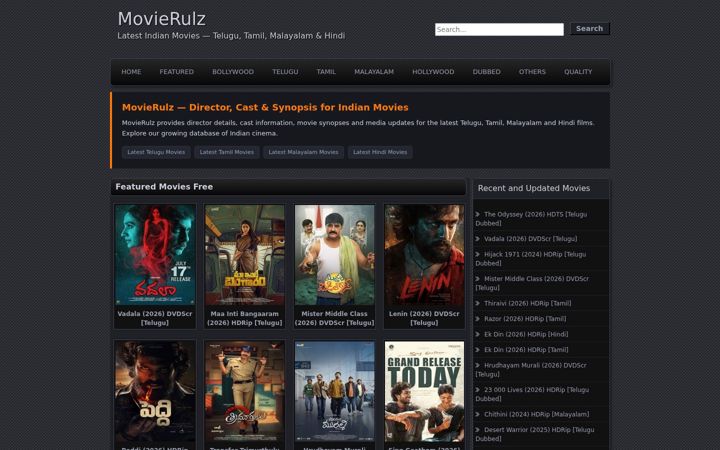
Task: Open the FEATURED menu item
Action: (x=176, y=72)
